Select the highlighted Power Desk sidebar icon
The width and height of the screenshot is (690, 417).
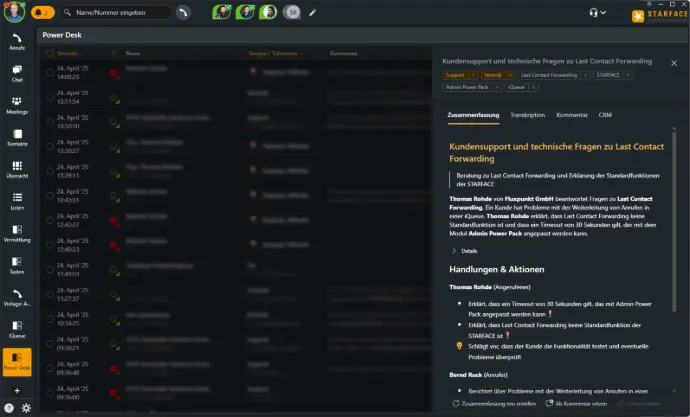[17, 362]
